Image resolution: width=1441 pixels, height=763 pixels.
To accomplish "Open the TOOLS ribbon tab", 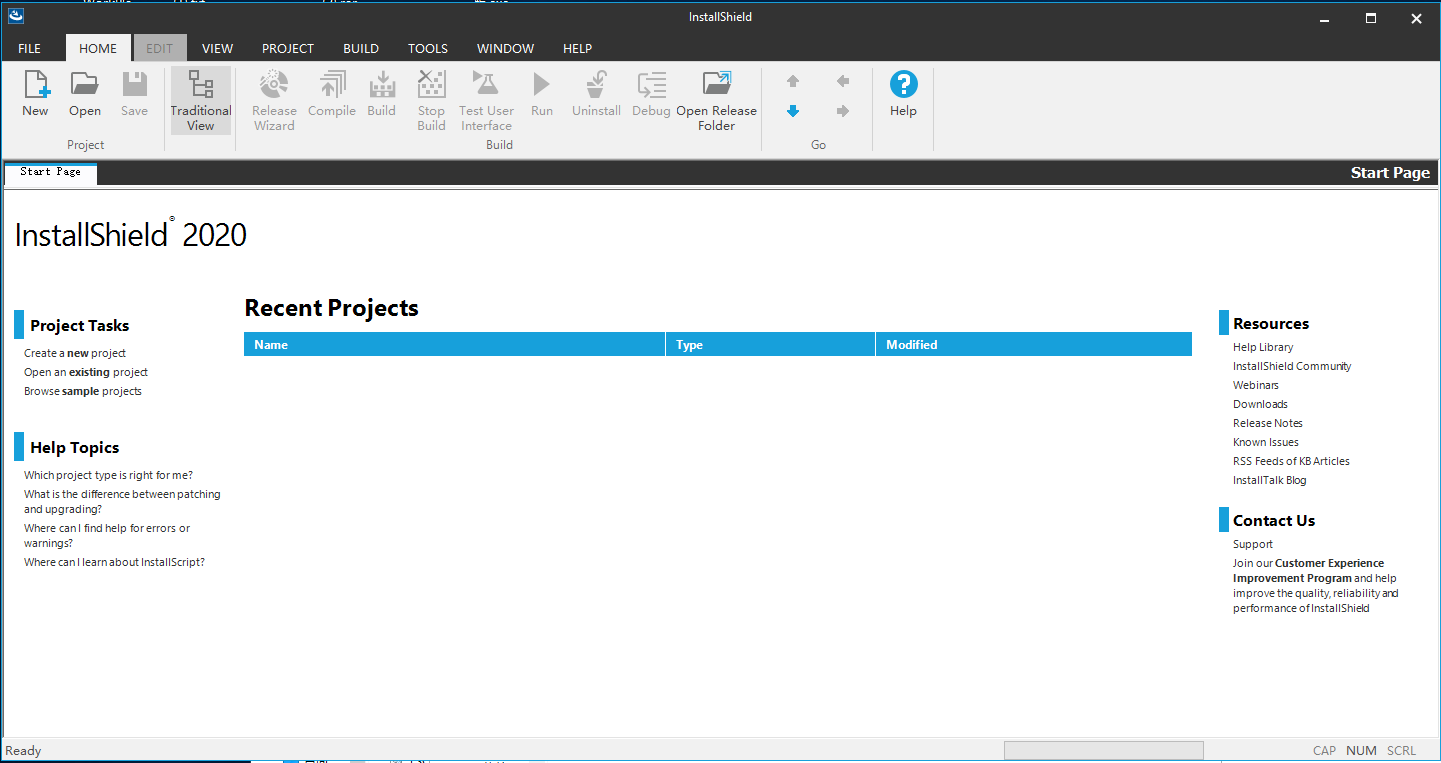I will [428, 48].
